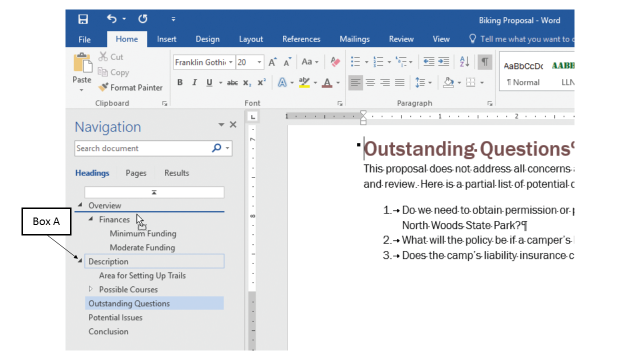Image resolution: width=640 pixels, height=360 pixels.
Task: Toggle bold formatting
Action: click(180, 82)
